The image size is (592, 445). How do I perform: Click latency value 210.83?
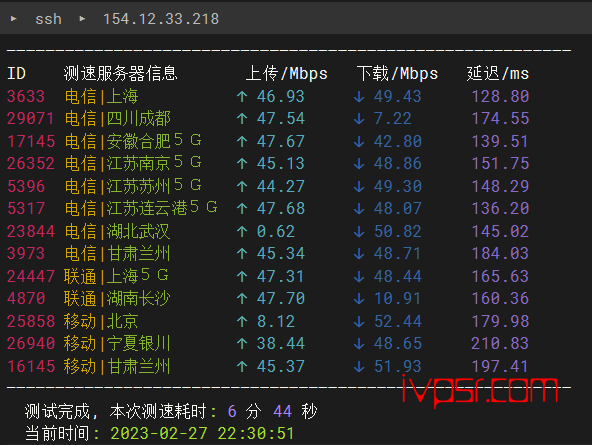(500, 343)
